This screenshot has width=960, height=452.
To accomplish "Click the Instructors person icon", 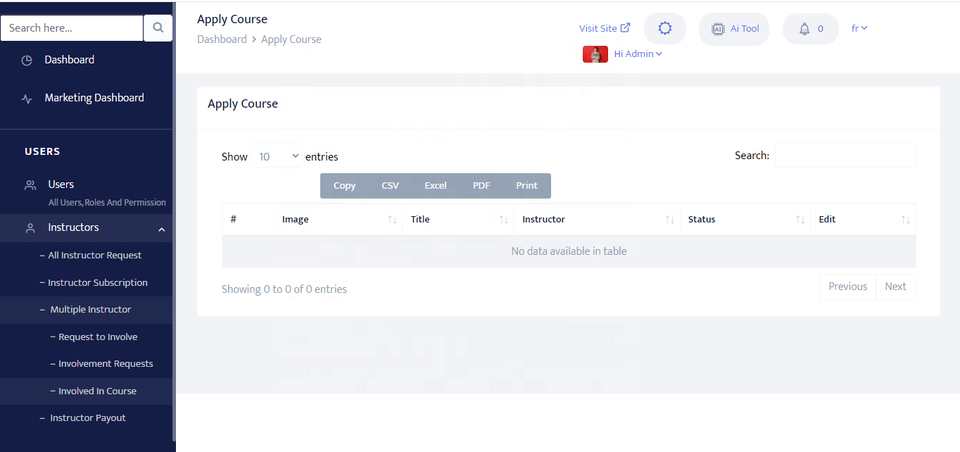I will tap(30, 228).
